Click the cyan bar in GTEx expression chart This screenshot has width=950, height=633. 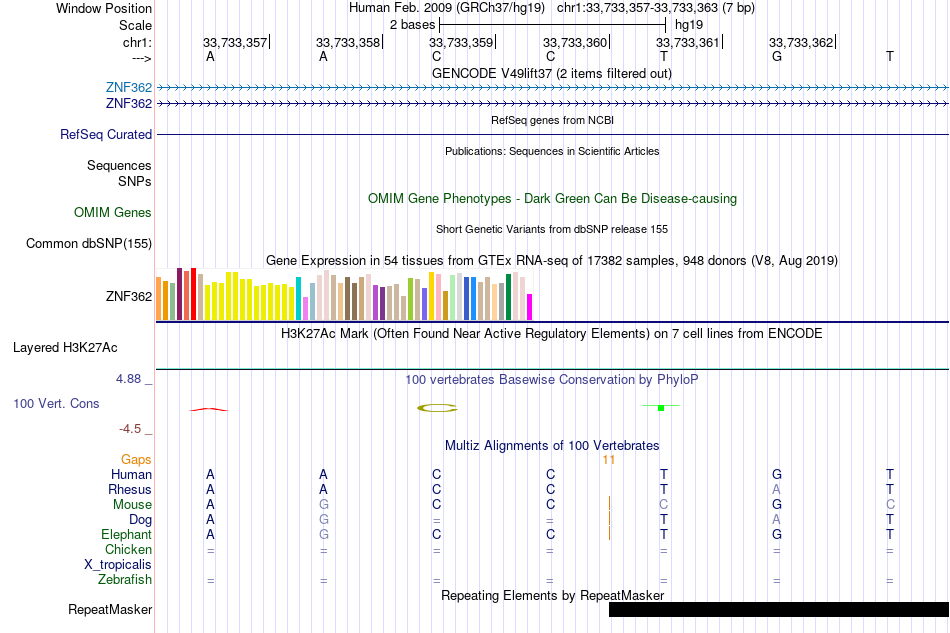pyautogui.click(x=299, y=299)
